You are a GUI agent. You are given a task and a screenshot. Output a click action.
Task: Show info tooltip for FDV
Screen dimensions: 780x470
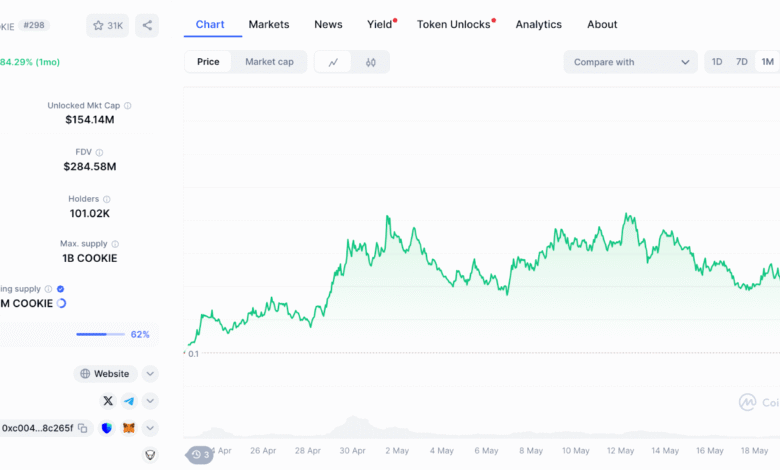pyautogui.click(x=99, y=152)
